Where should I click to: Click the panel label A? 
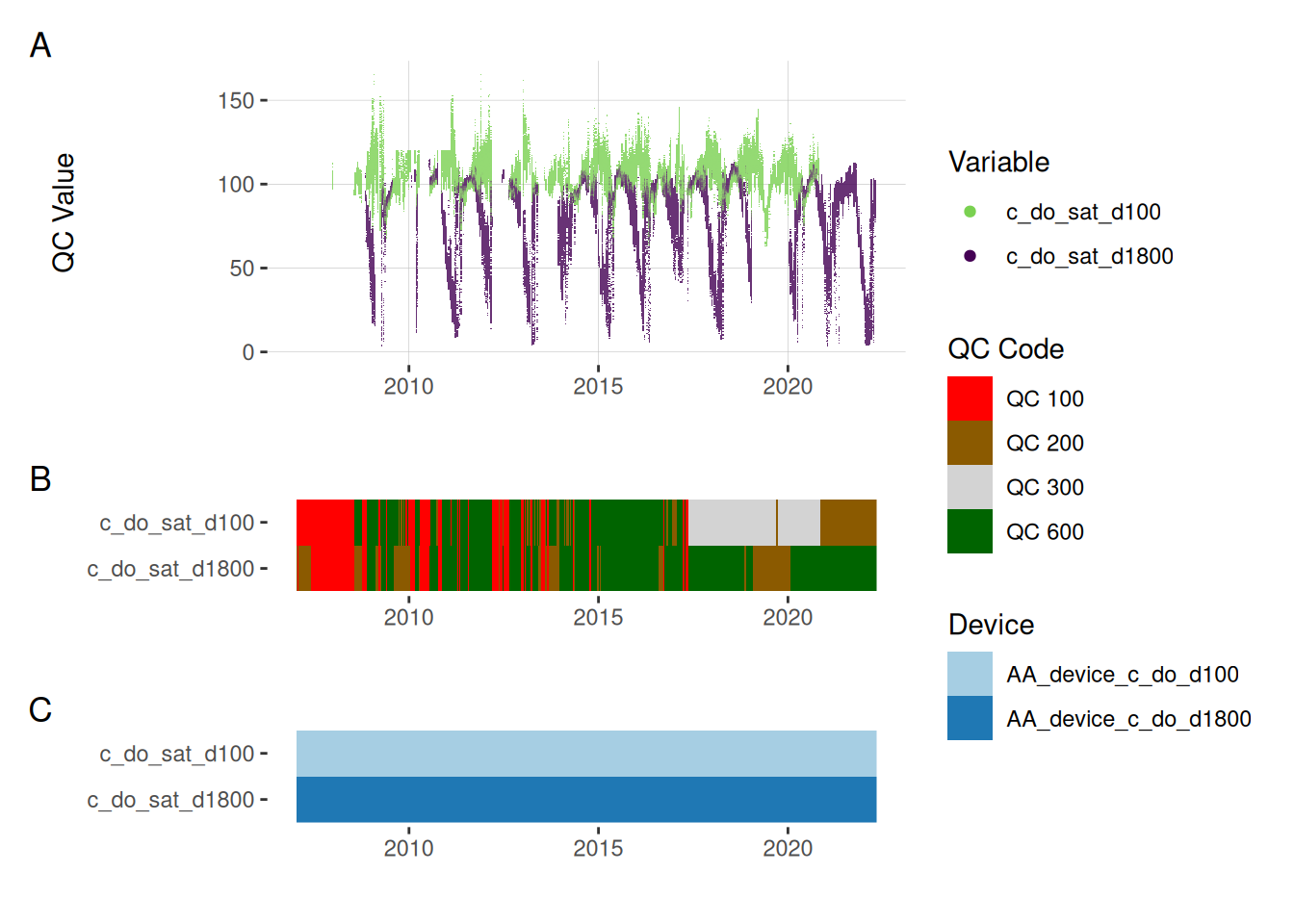40,45
